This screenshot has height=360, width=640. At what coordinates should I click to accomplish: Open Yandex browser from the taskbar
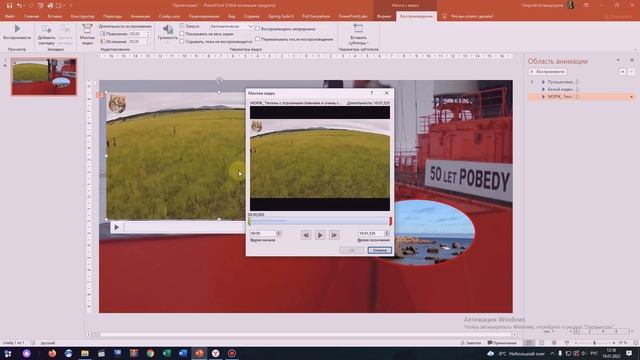[216, 353]
